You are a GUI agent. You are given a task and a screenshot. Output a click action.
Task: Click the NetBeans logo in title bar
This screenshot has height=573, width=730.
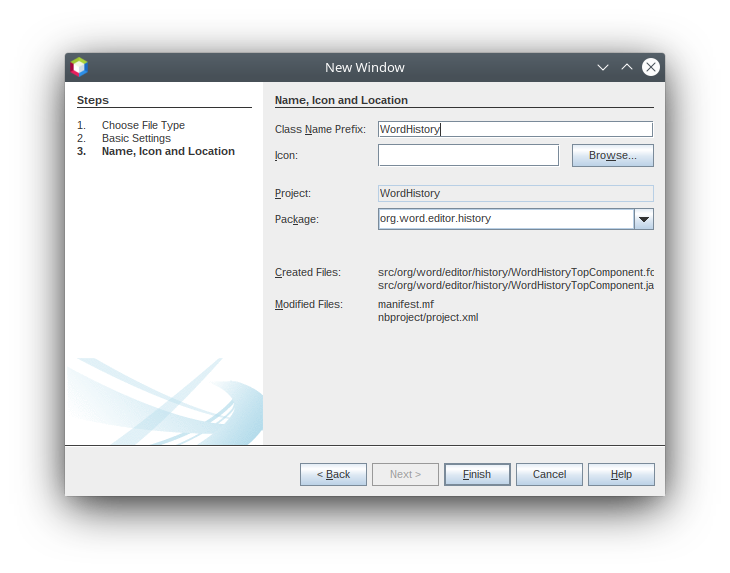point(79,67)
